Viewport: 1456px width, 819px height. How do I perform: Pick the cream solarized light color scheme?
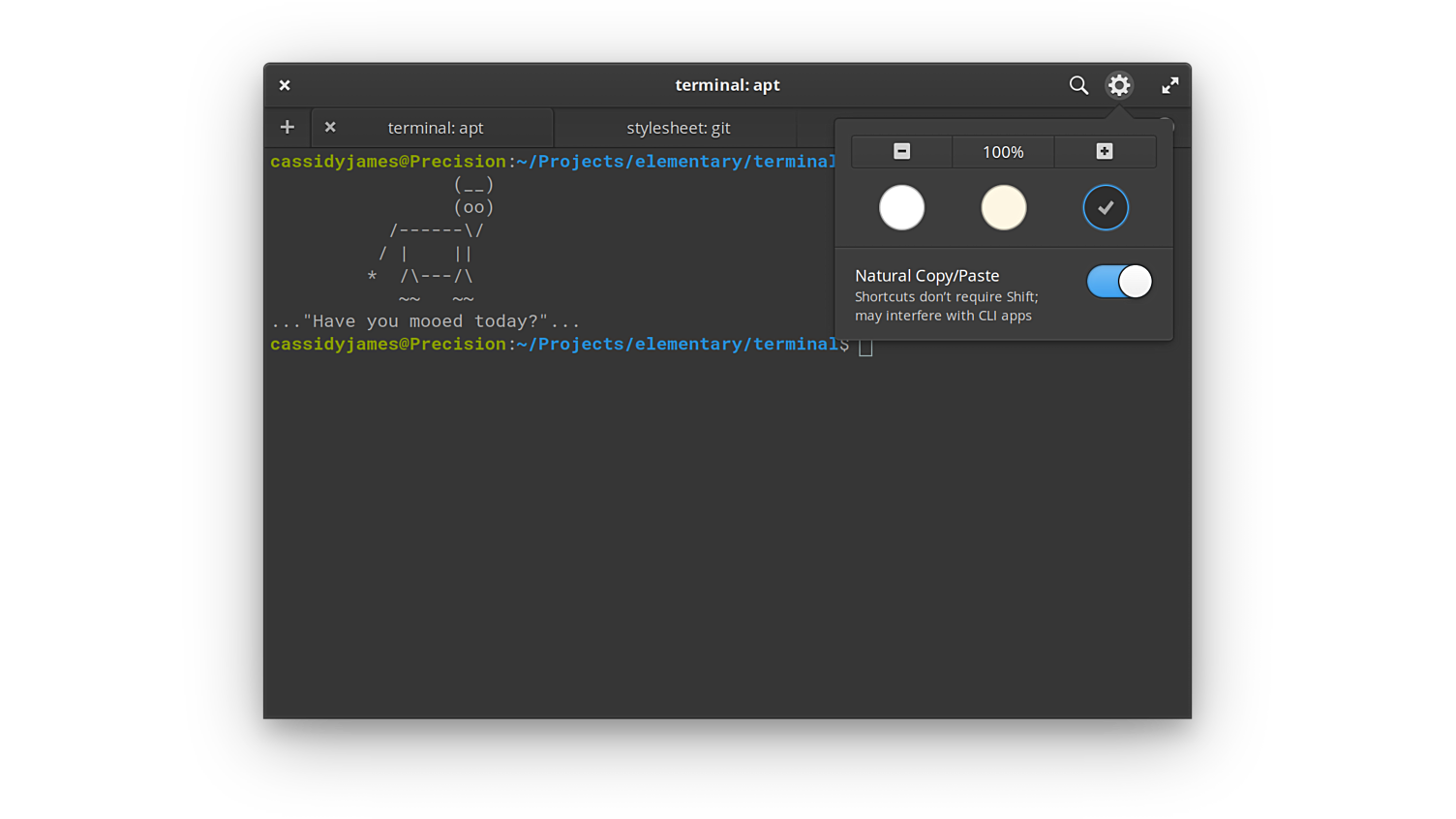(x=1003, y=207)
